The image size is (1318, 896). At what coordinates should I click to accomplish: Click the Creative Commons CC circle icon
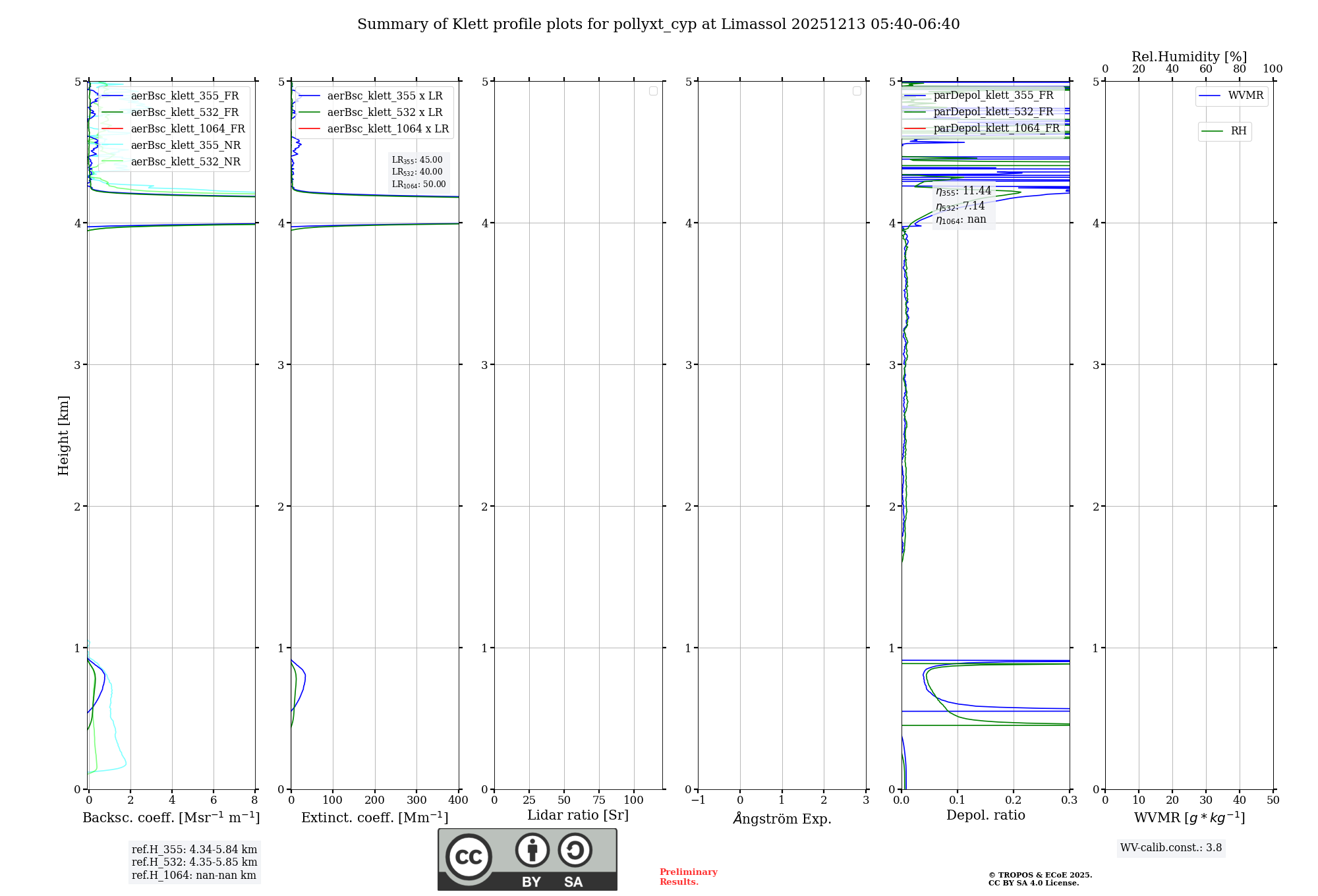point(469,856)
